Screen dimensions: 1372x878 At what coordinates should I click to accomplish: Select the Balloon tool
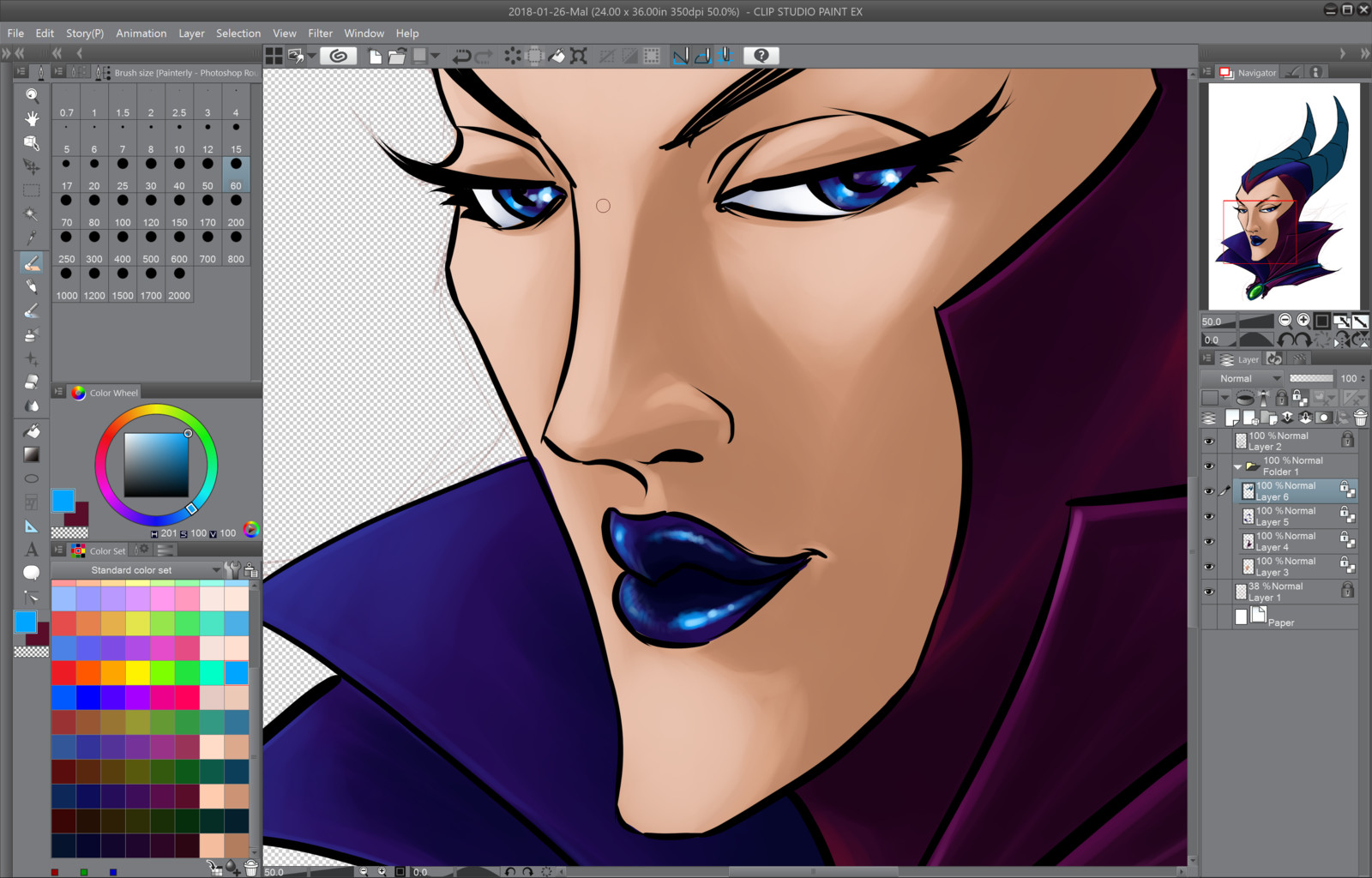pyautogui.click(x=32, y=573)
